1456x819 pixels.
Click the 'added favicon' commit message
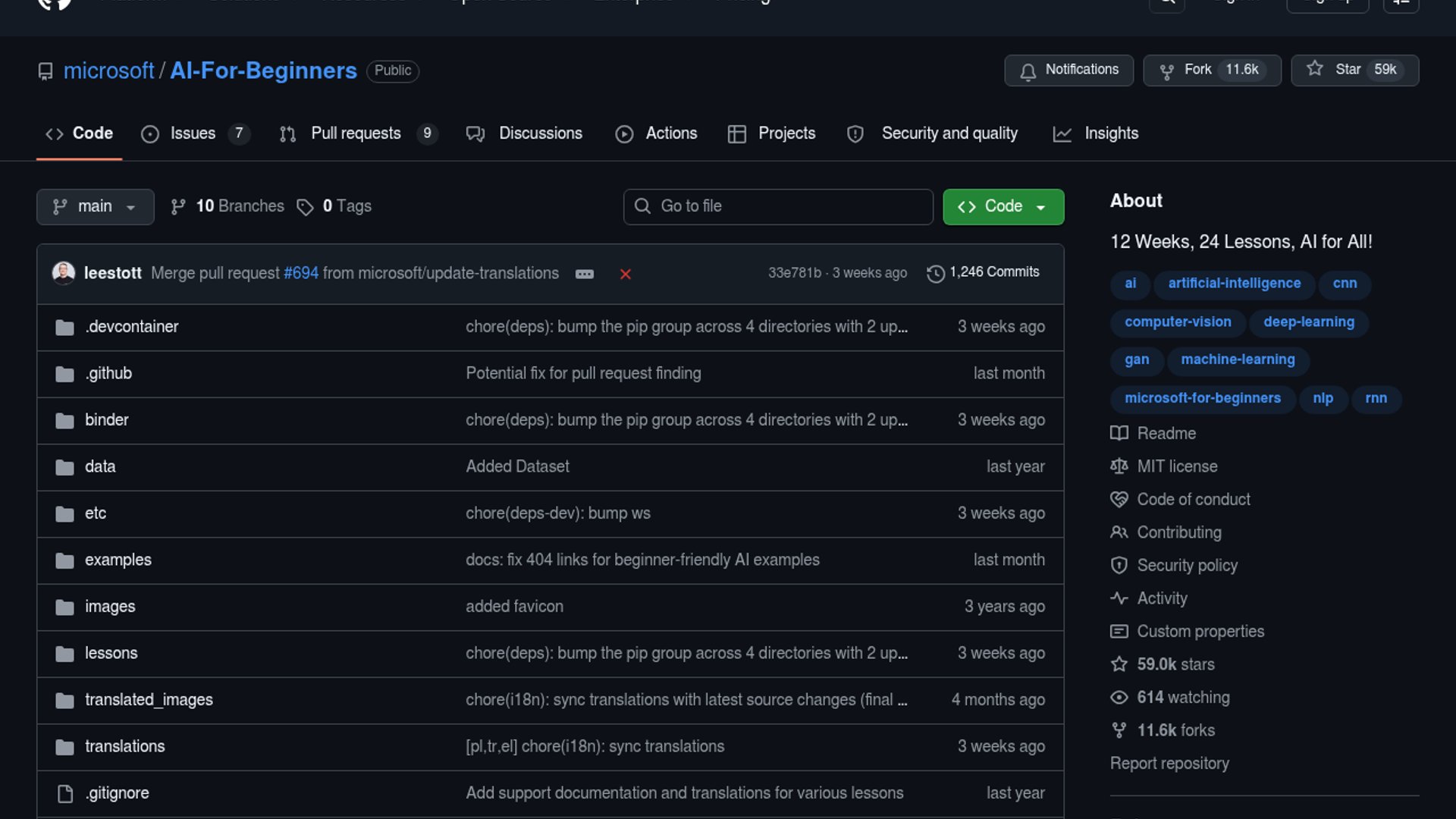pyautogui.click(x=514, y=607)
